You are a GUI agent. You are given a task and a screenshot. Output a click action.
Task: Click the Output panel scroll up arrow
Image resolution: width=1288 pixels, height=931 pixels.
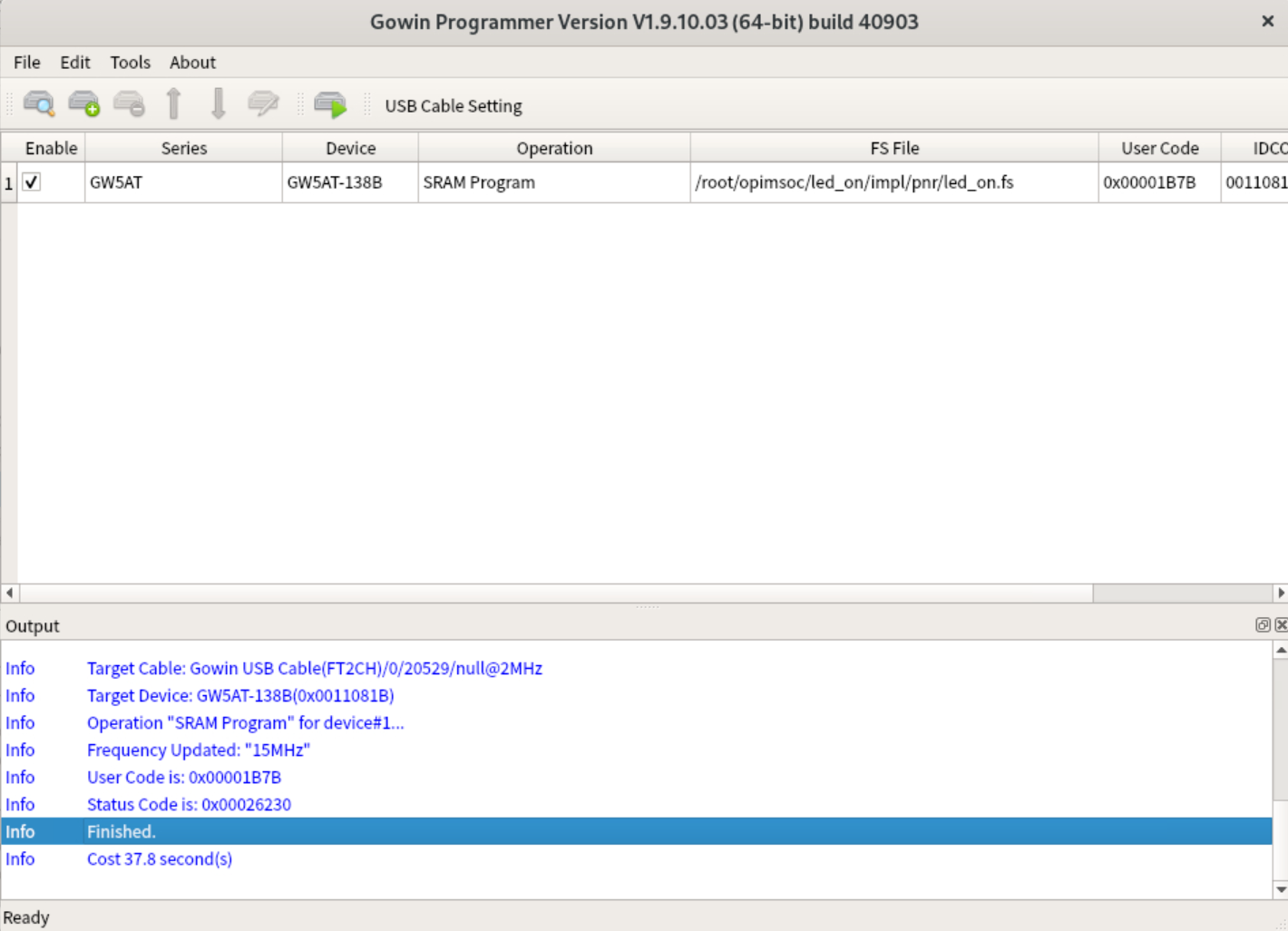(1281, 650)
